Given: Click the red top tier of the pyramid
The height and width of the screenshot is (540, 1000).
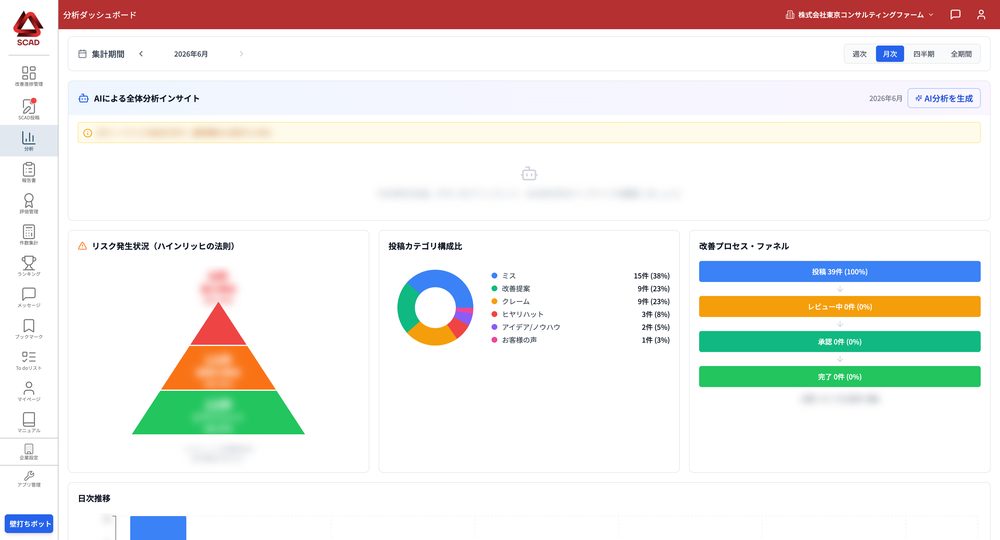Looking at the screenshot, I should click(218, 329).
